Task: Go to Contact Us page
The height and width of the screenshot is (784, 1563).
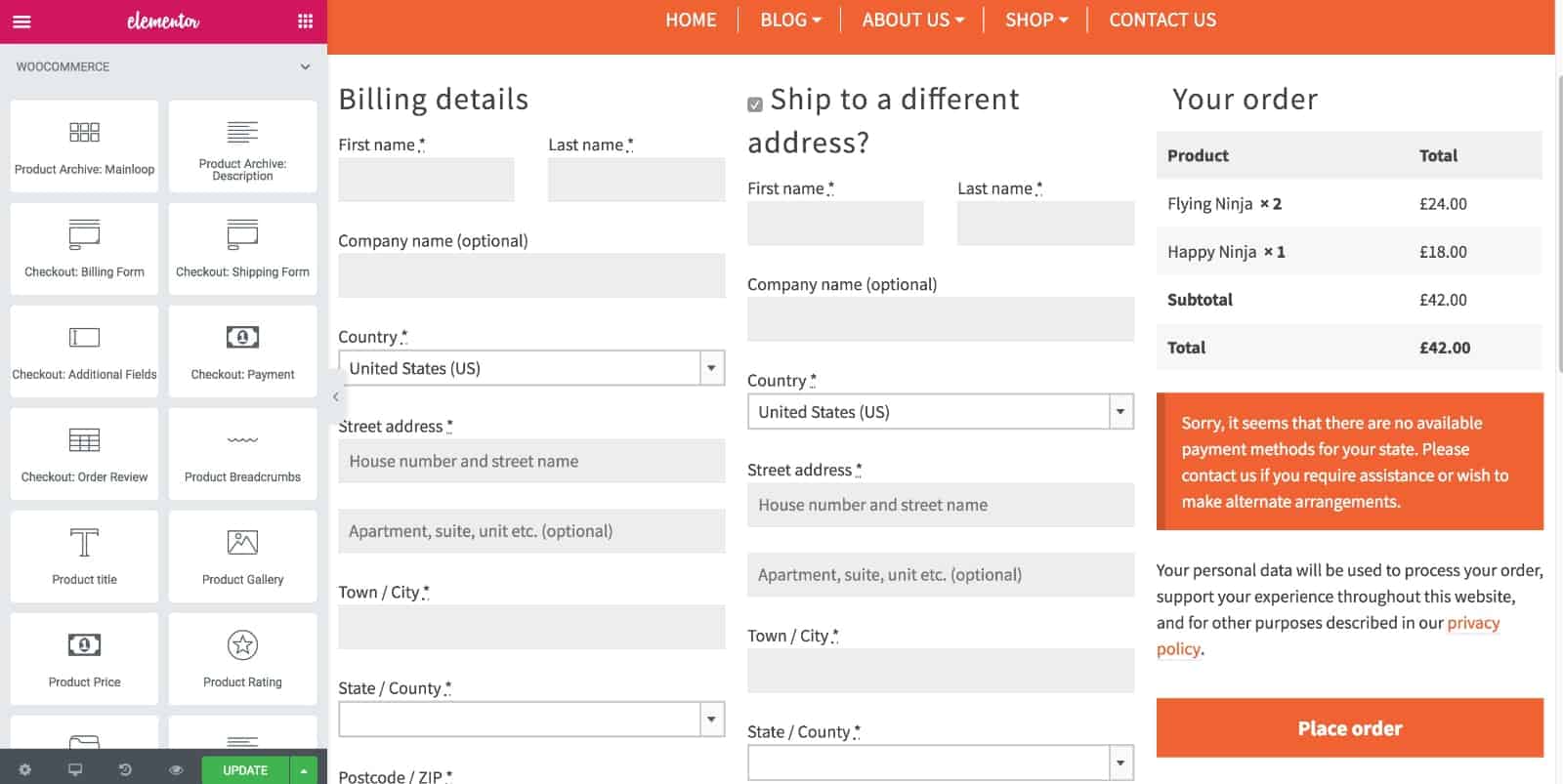Action: 1162,20
